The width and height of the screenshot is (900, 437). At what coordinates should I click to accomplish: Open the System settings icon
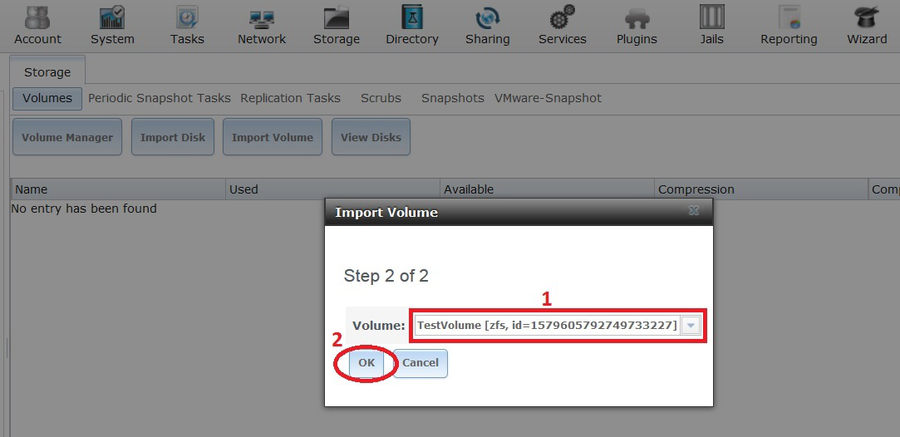[112, 17]
